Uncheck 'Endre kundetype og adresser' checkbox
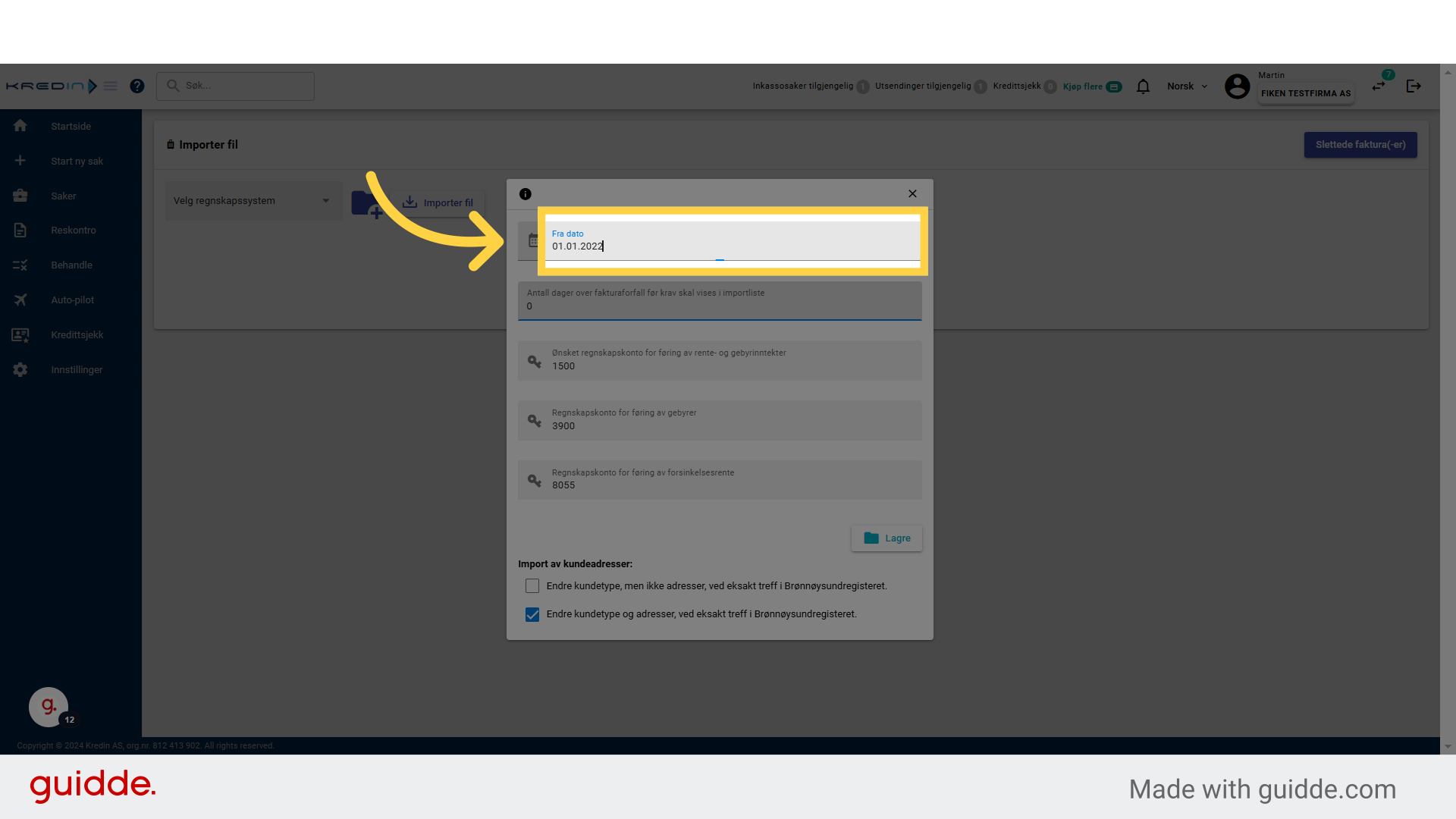 pos(532,614)
